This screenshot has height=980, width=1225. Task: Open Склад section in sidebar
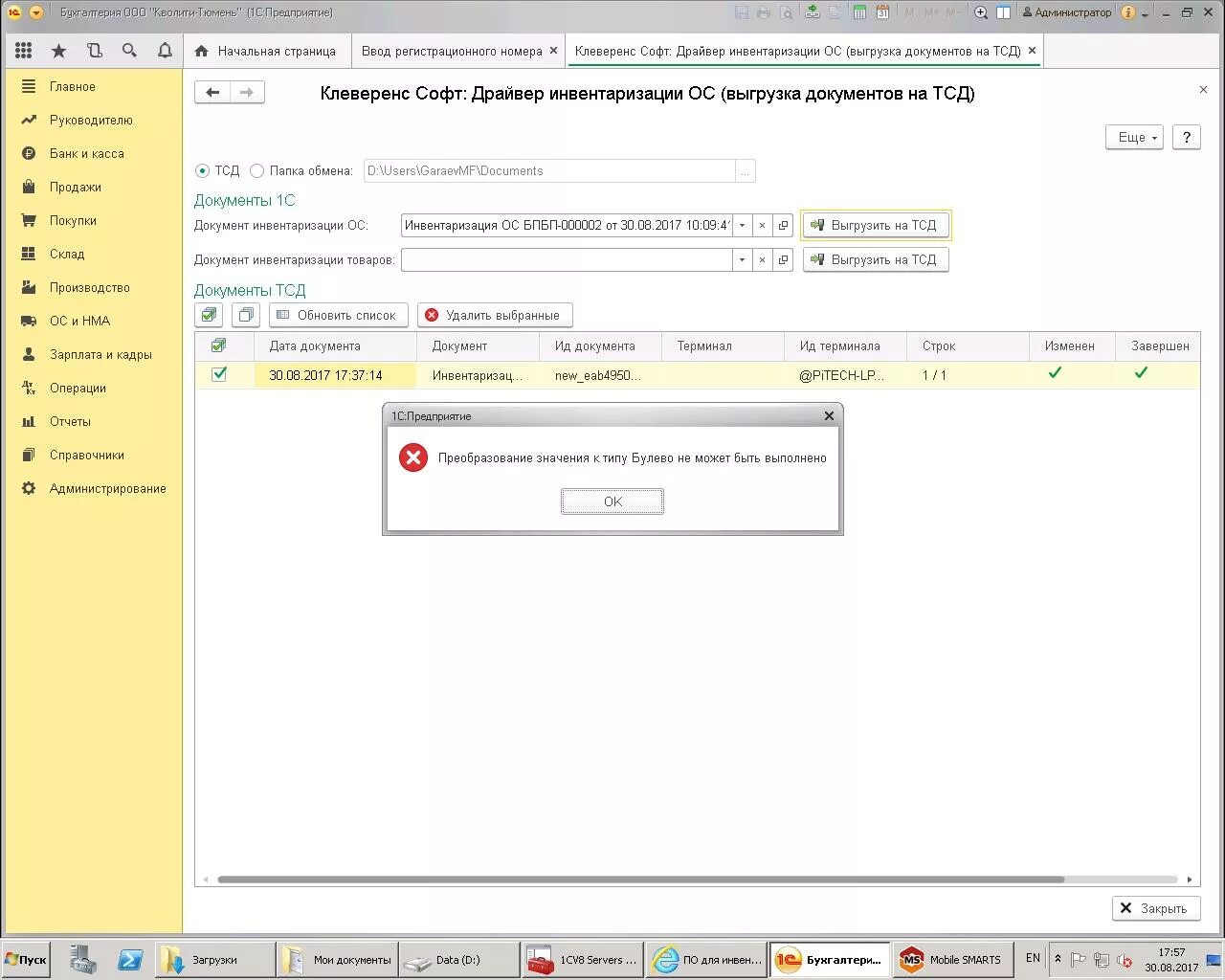point(67,254)
